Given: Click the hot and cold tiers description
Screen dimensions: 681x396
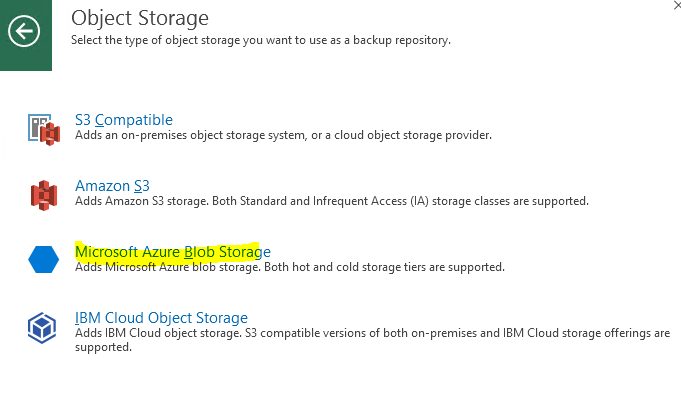Looking at the screenshot, I should pos(290,267).
